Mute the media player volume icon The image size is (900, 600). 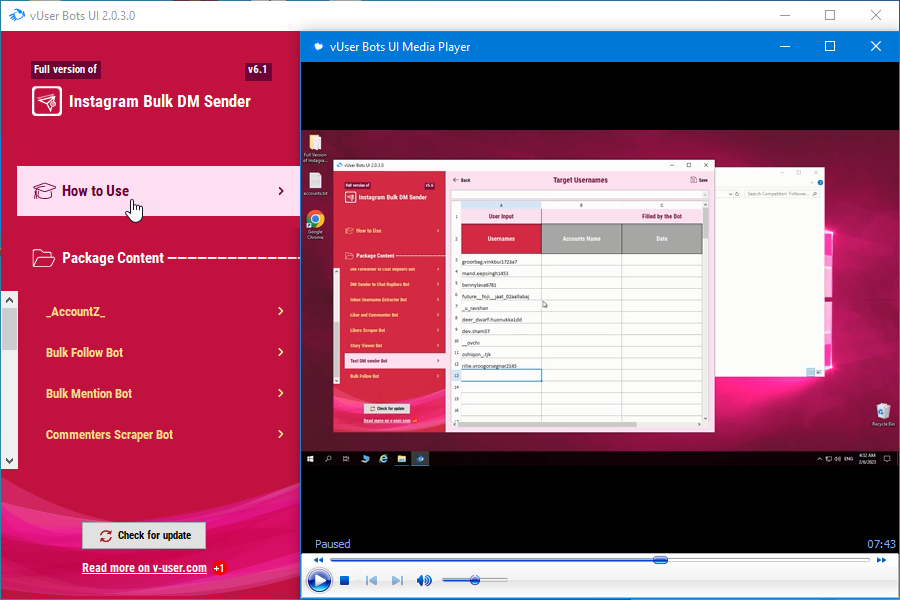(424, 580)
